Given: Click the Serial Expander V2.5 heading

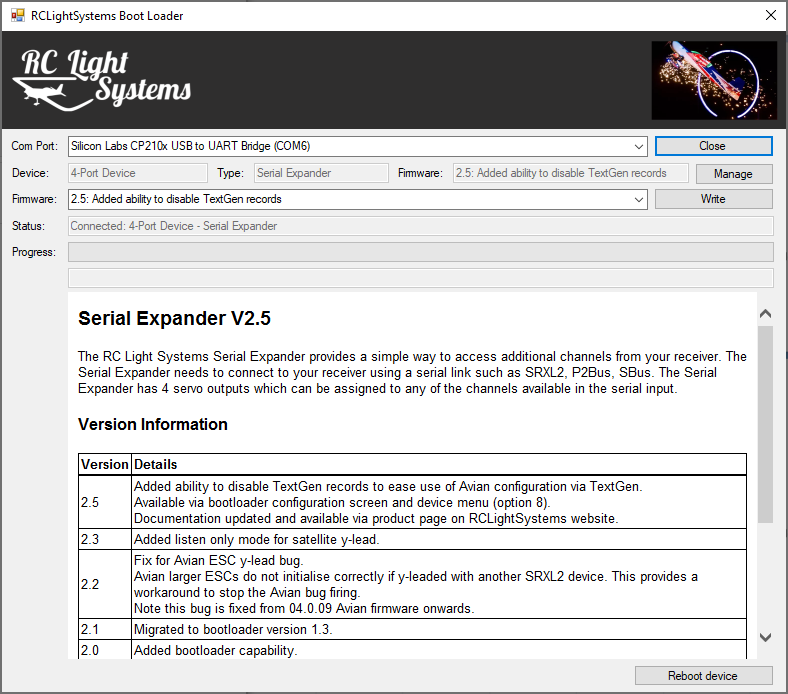Looking at the screenshot, I should click(x=174, y=320).
